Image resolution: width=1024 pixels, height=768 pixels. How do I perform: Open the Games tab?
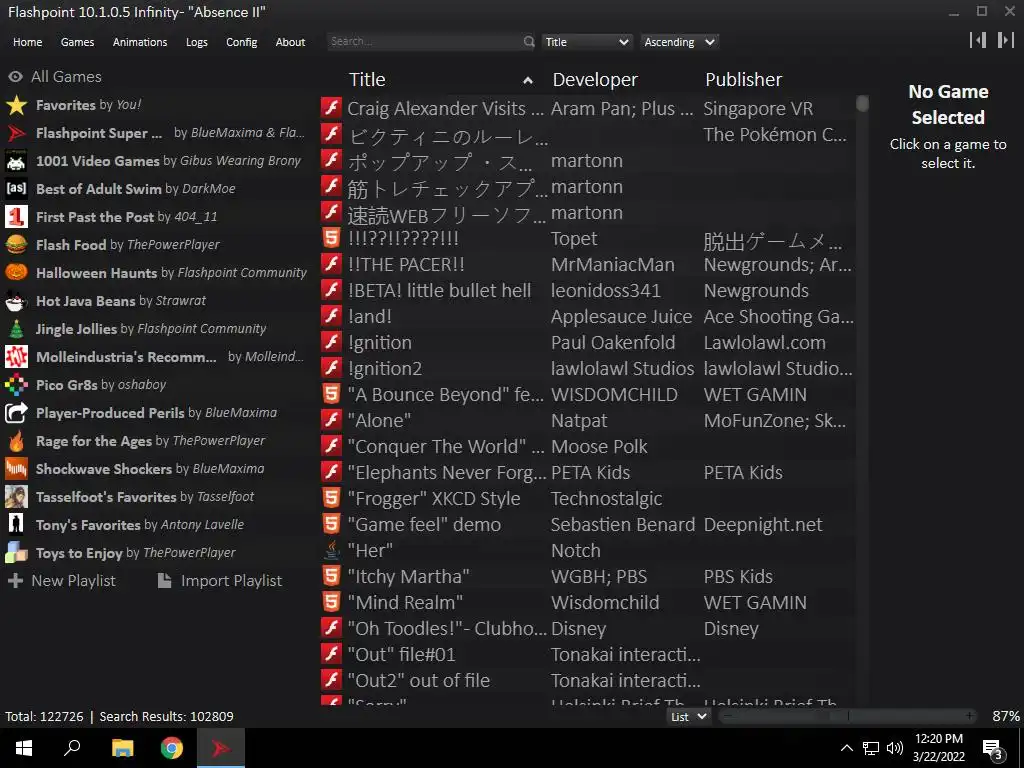pos(77,42)
